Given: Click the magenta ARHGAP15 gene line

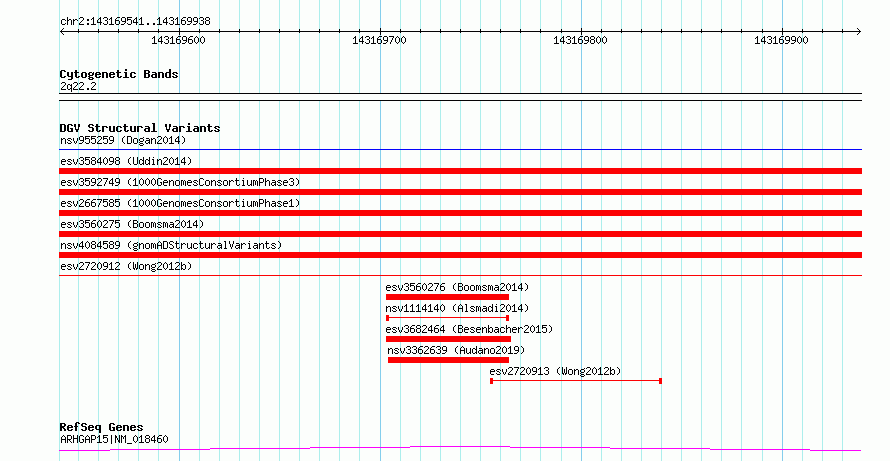Looking at the screenshot, I should 460,449.
